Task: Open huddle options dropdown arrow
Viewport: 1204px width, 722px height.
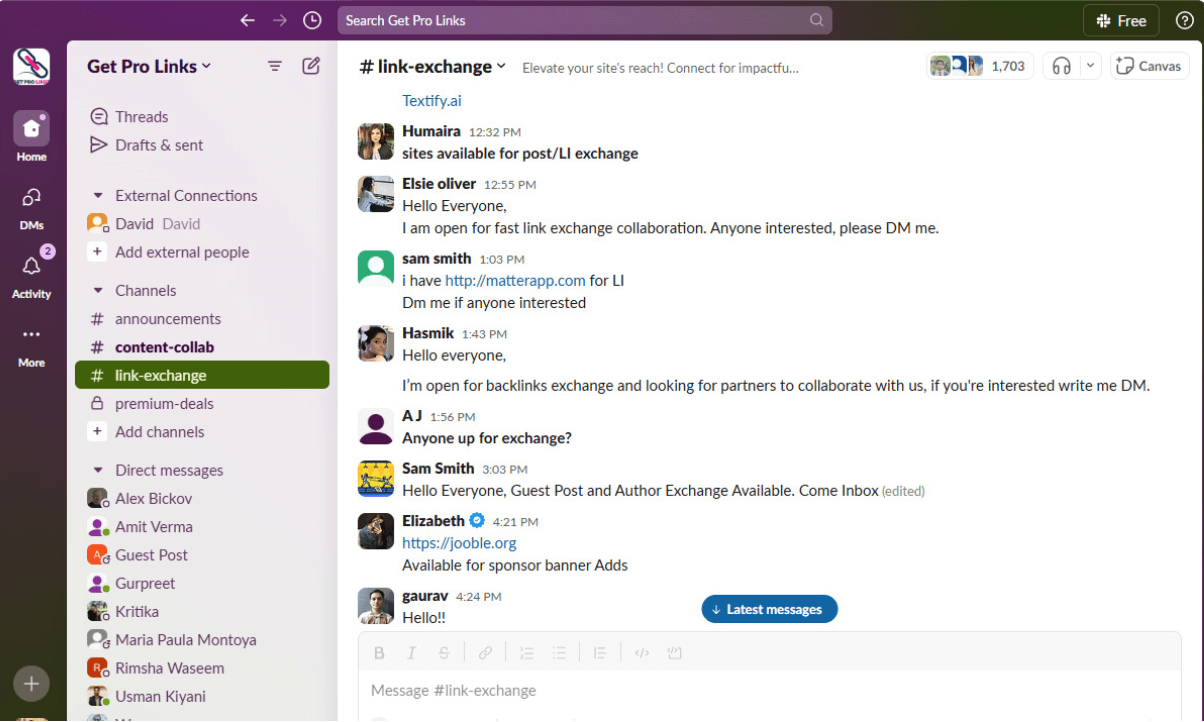Action: [x=1091, y=66]
